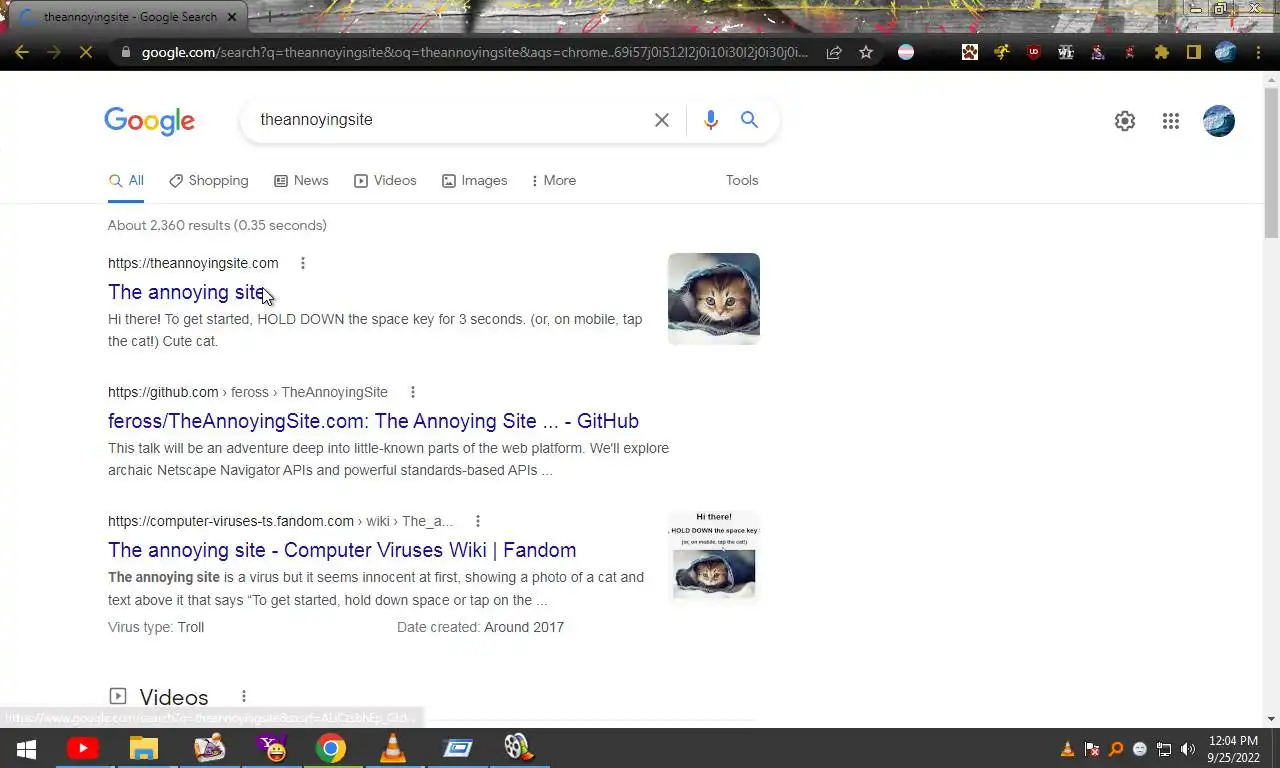Click the taskbar clock showing 12:04 PM
Screen dimensions: 1280x768
click(1233, 749)
